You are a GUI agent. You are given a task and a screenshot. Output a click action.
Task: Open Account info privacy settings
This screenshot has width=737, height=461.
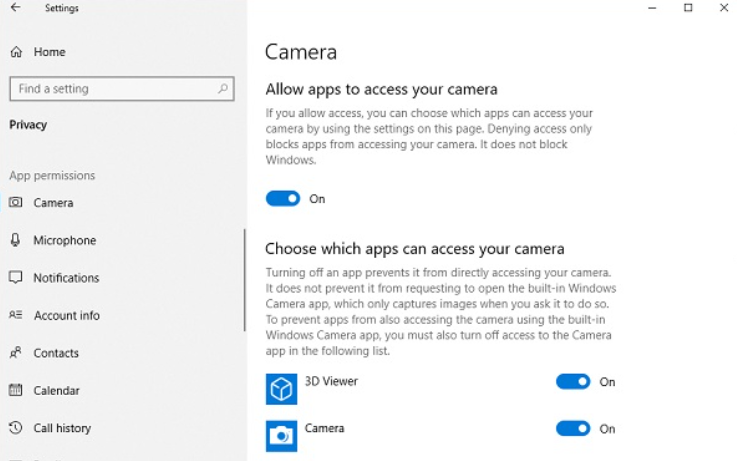tap(66, 316)
